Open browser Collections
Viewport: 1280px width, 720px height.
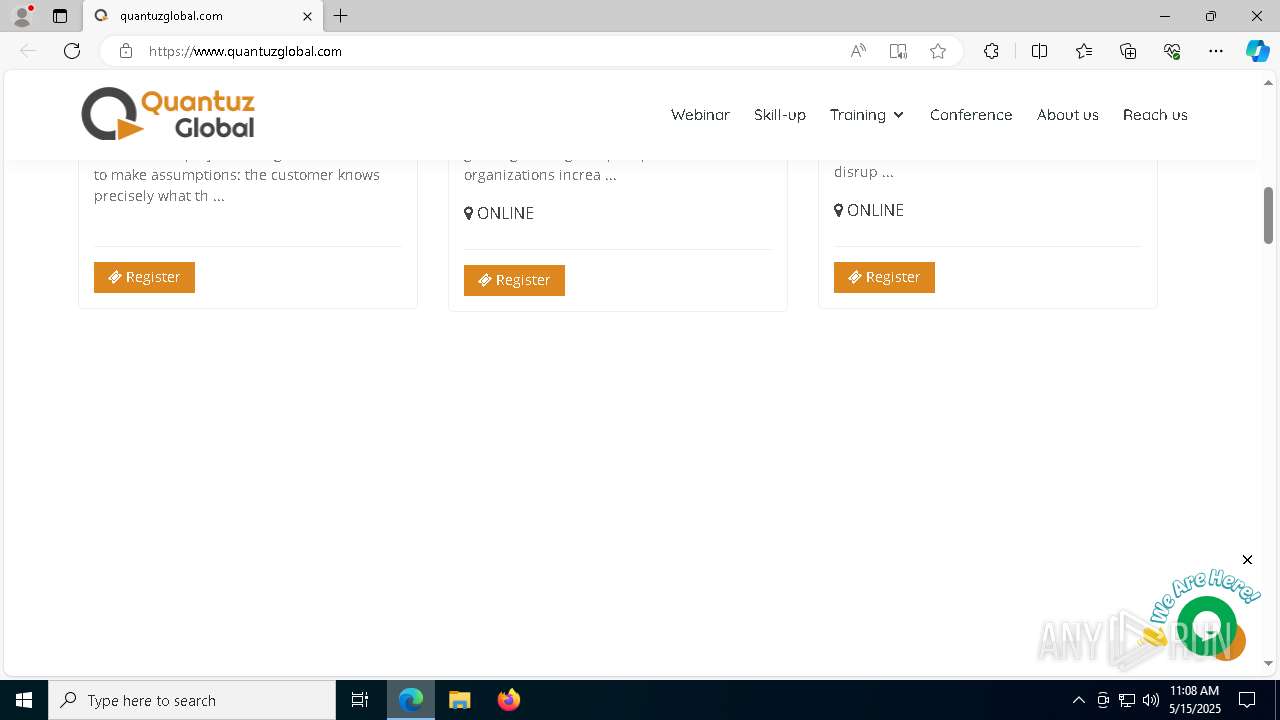(x=1128, y=51)
